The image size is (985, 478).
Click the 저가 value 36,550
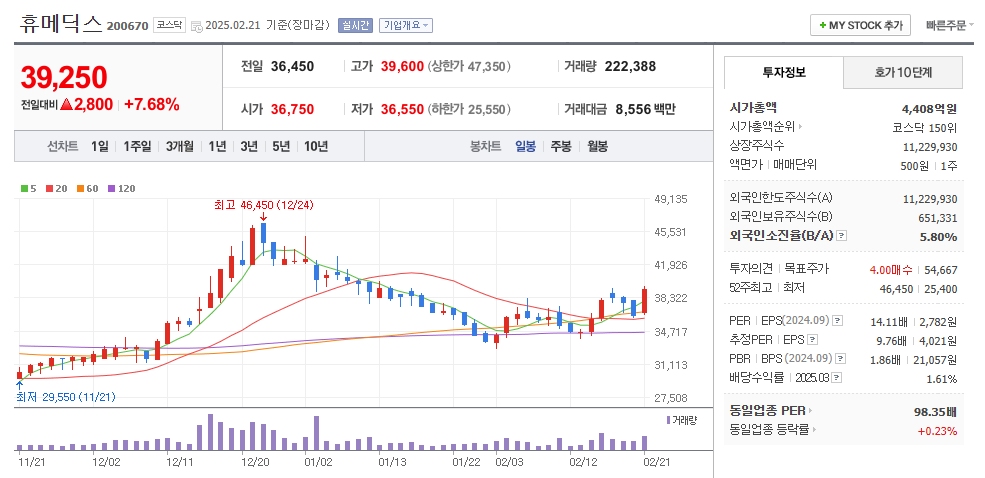(402, 110)
